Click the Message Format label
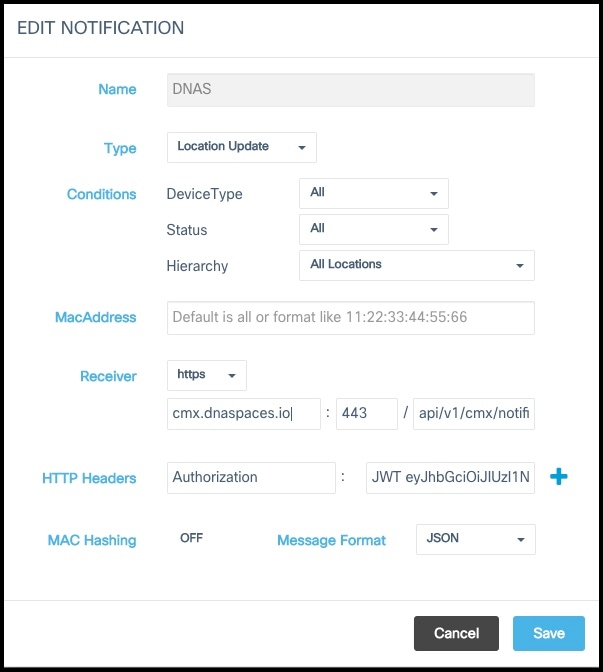This screenshot has height=672, width=603. [x=331, y=540]
